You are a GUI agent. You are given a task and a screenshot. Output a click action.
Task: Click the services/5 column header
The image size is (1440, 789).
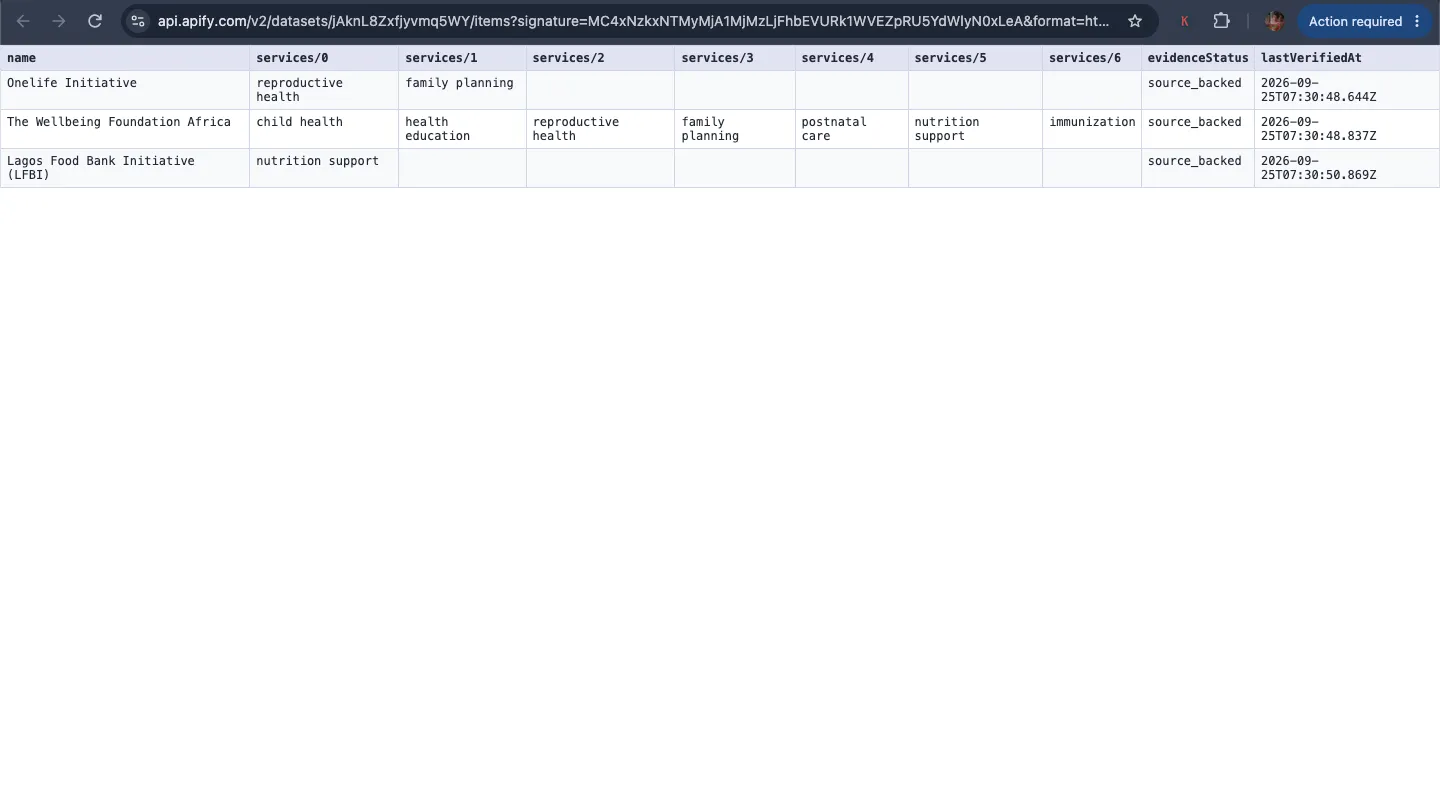click(x=975, y=58)
